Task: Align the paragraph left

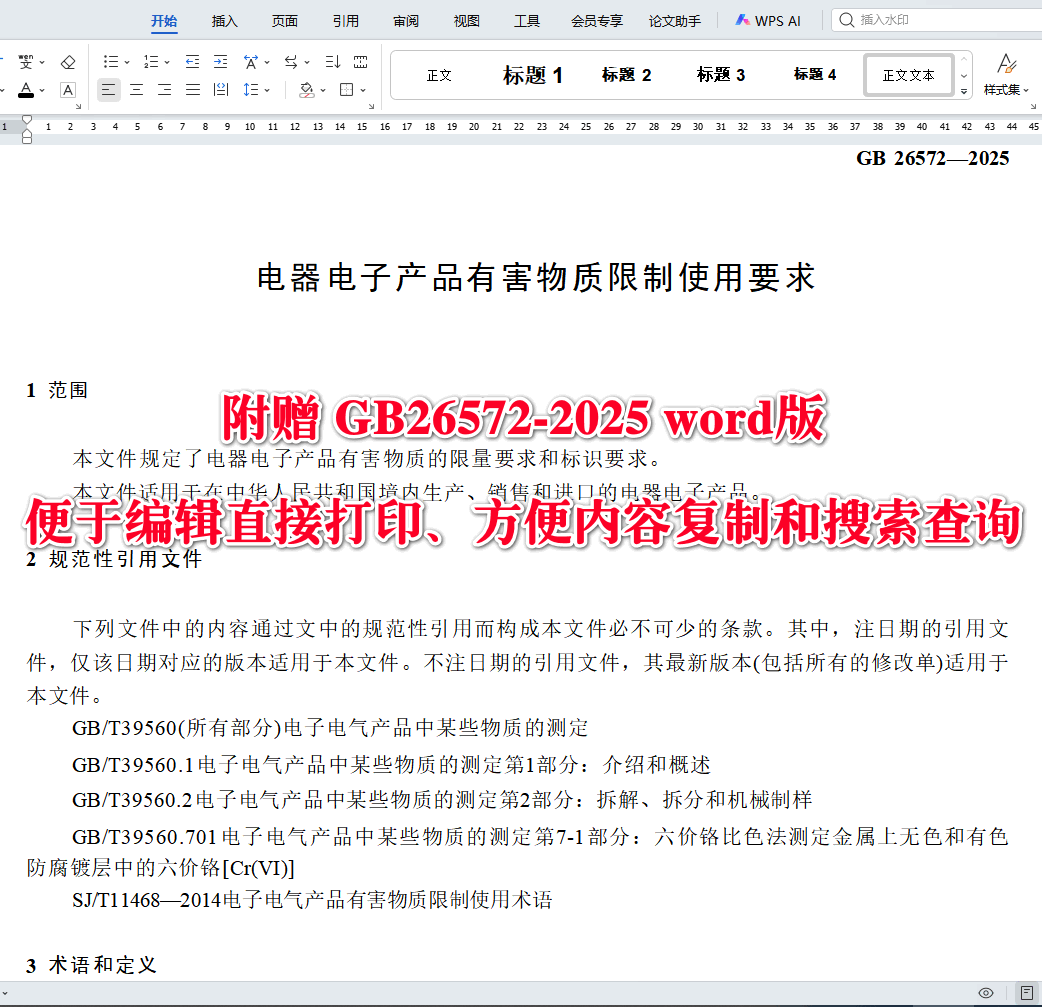Action: click(109, 90)
